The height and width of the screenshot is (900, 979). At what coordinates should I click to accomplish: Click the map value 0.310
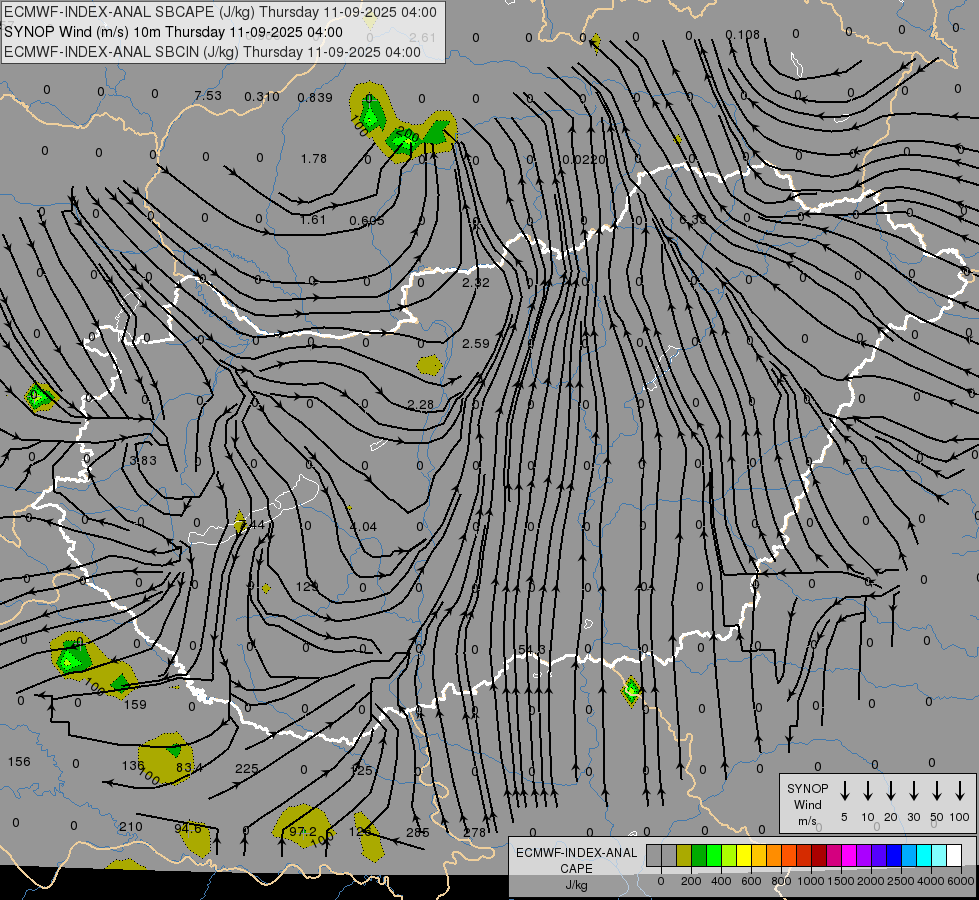click(x=262, y=97)
